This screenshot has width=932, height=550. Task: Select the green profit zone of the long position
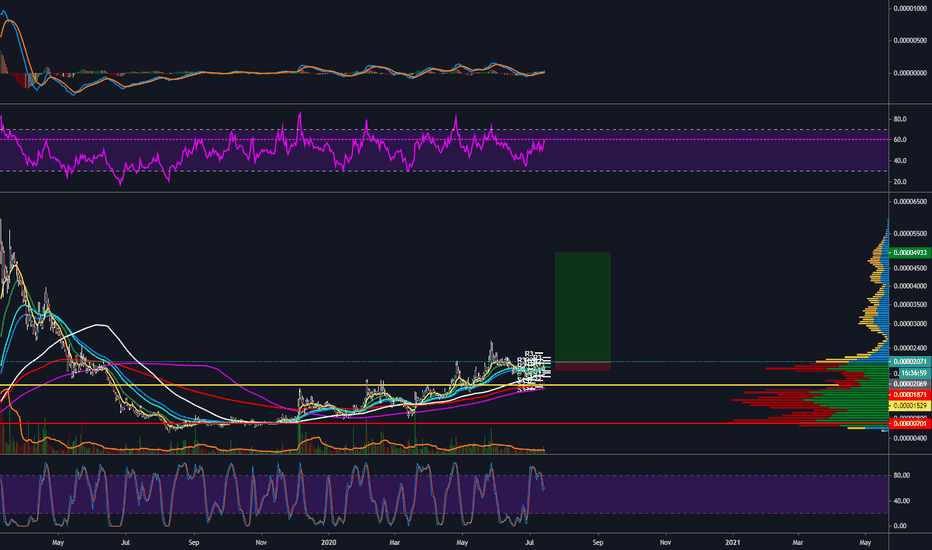582,307
